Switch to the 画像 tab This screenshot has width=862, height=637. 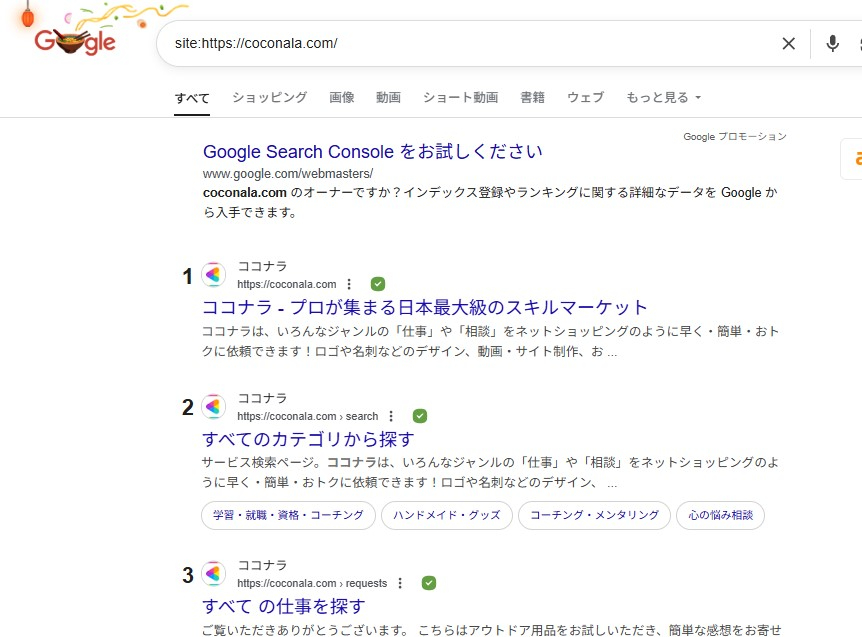[341, 97]
